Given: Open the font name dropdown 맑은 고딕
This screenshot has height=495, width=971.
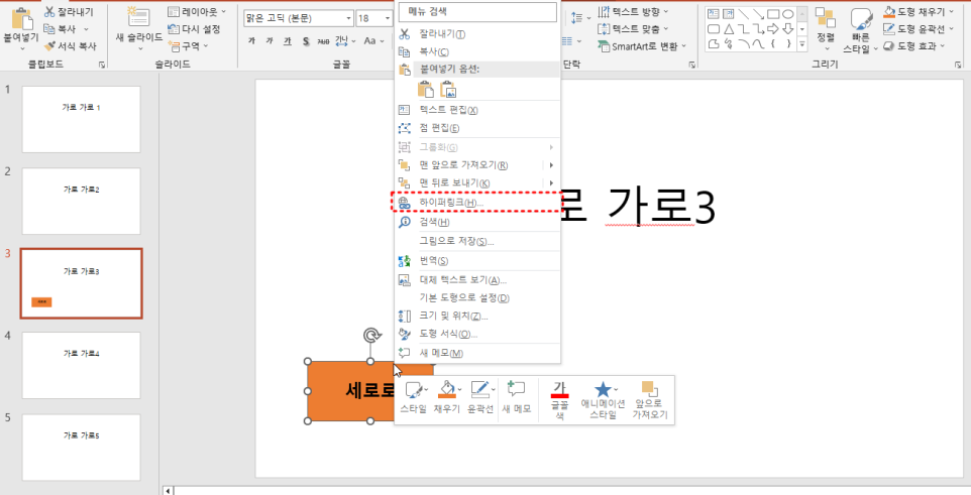Looking at the screenshot, I should click(x=347, y=18).
